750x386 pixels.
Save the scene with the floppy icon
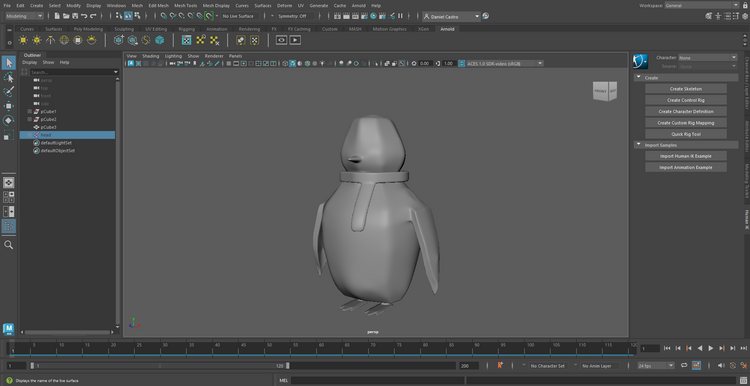pyautogui.click(x=75, y=16)
